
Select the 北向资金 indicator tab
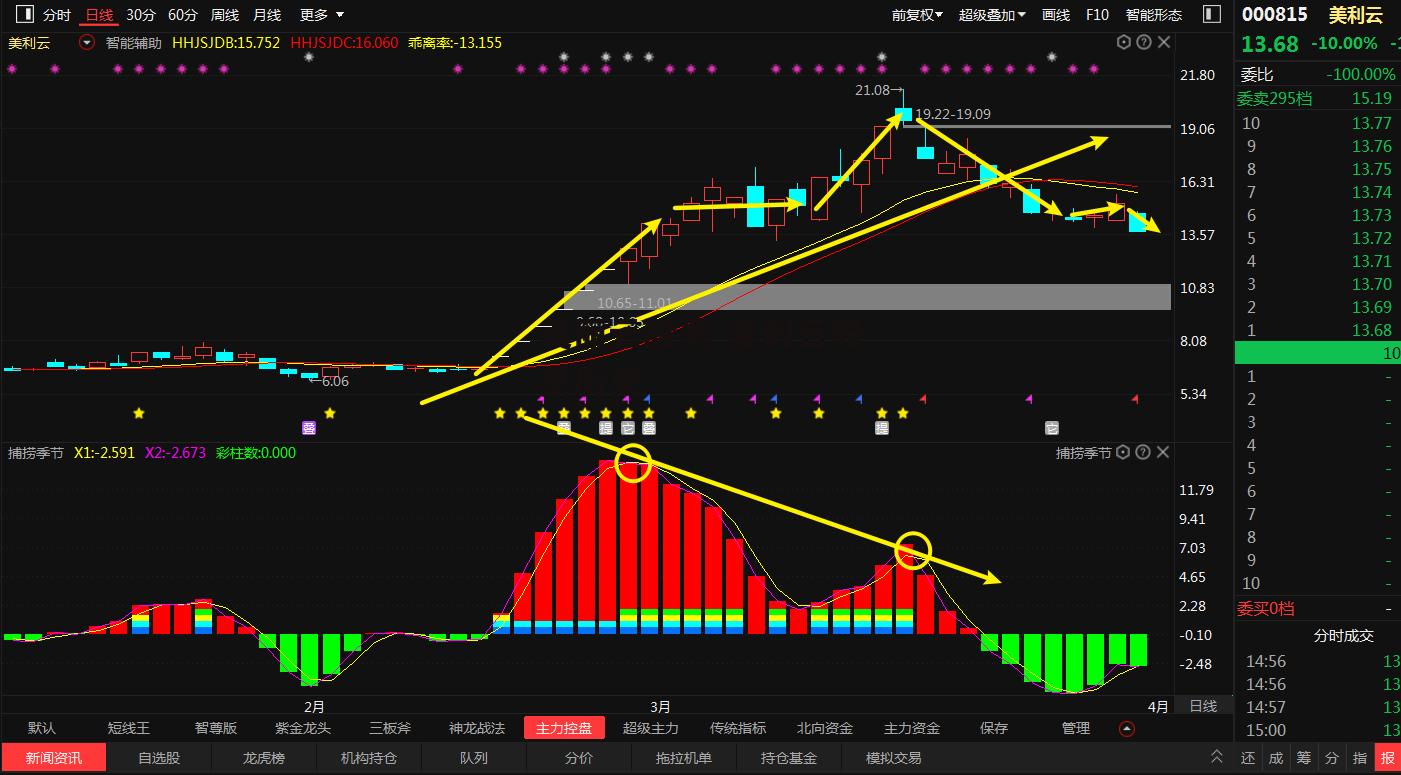pyautogui.click(x=825, y=728)
